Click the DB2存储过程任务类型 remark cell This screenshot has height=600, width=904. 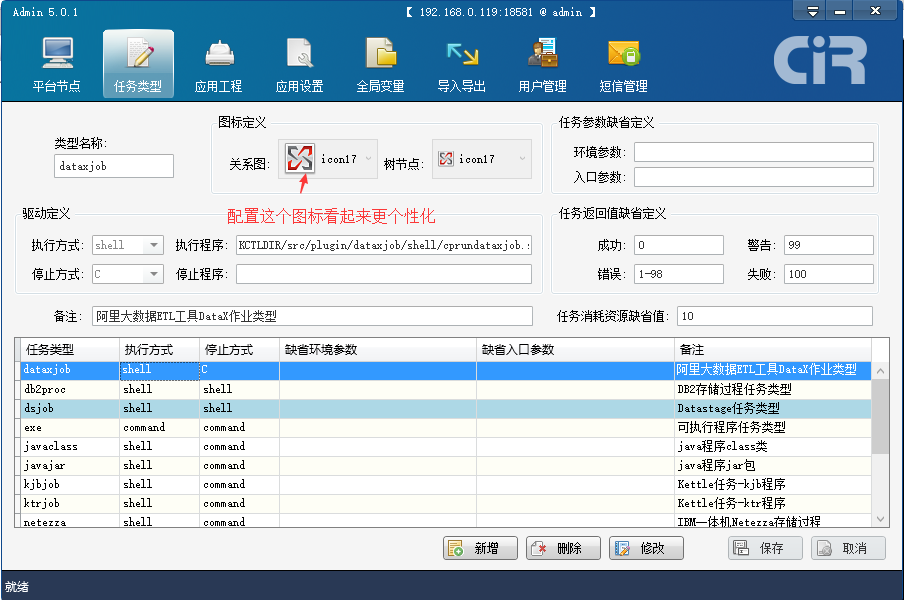click(x=773, y=389)
